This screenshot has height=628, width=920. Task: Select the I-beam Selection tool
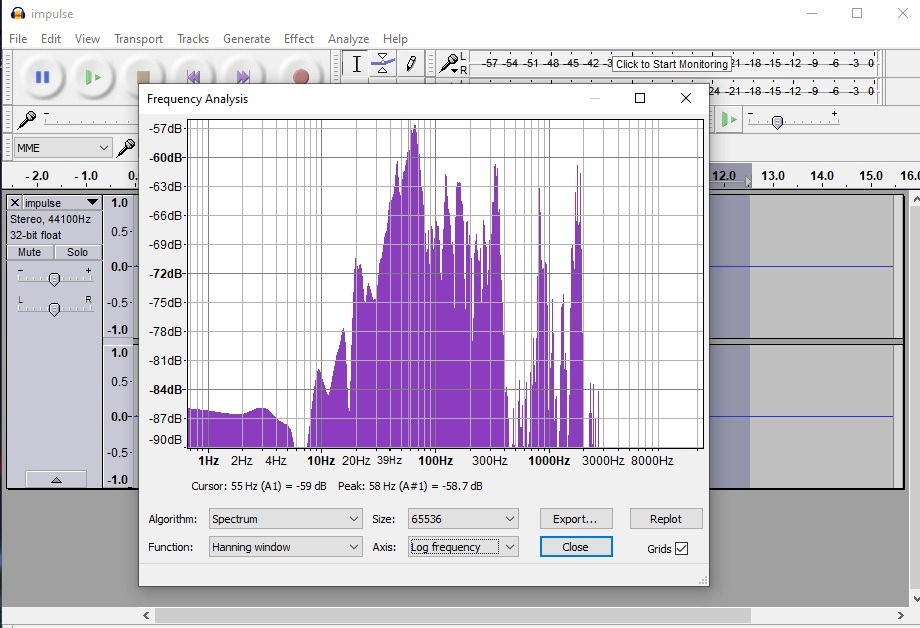[x=356, y=63]
